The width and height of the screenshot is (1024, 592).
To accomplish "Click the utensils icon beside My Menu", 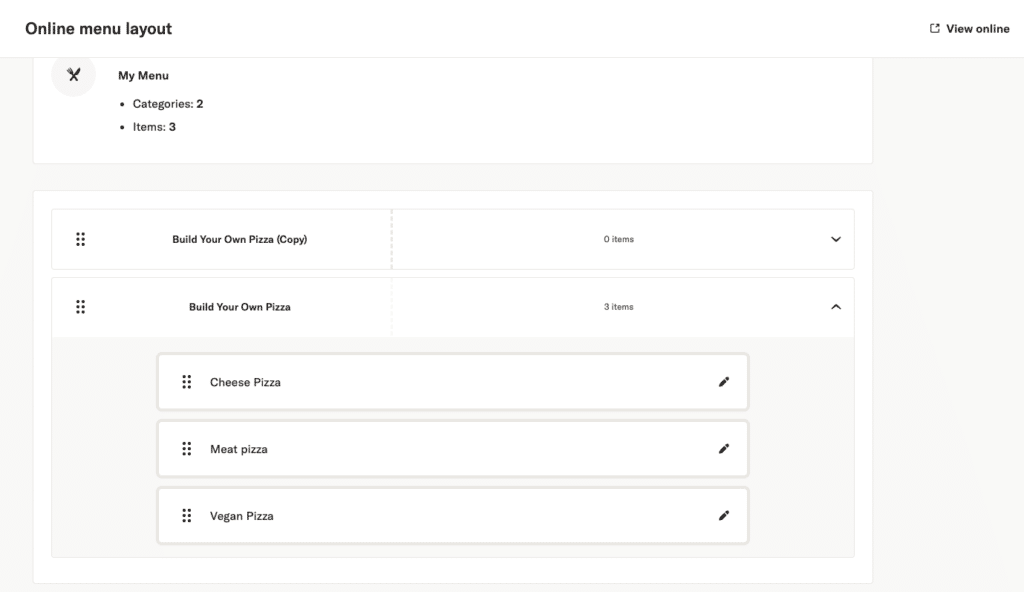I will coord(73,75).
